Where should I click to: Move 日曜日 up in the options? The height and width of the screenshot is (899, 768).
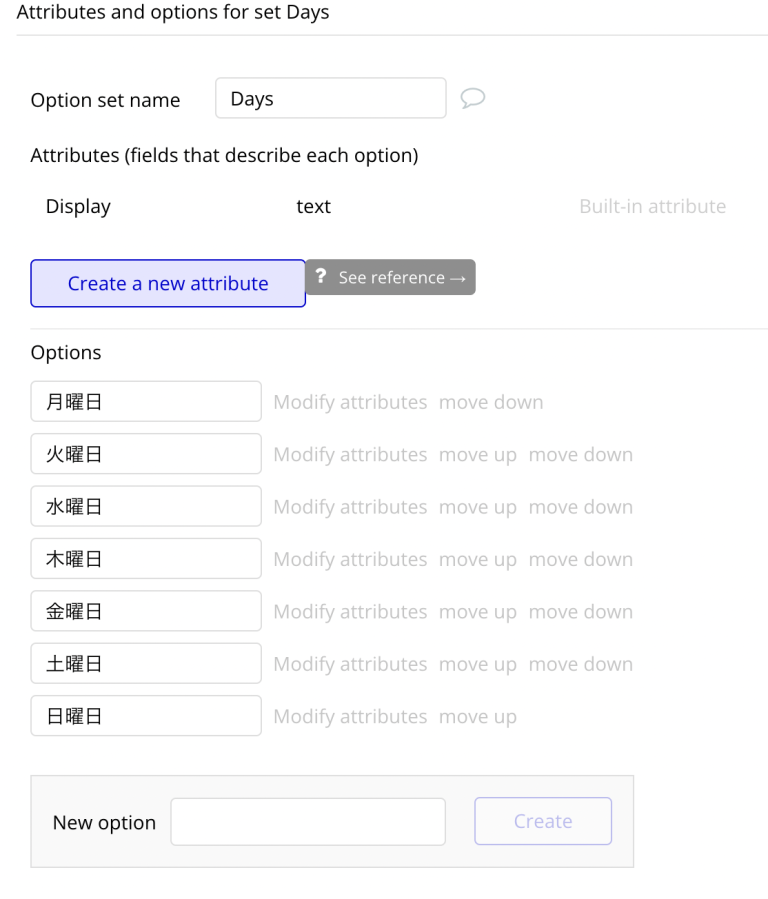(x=478, y=716)
